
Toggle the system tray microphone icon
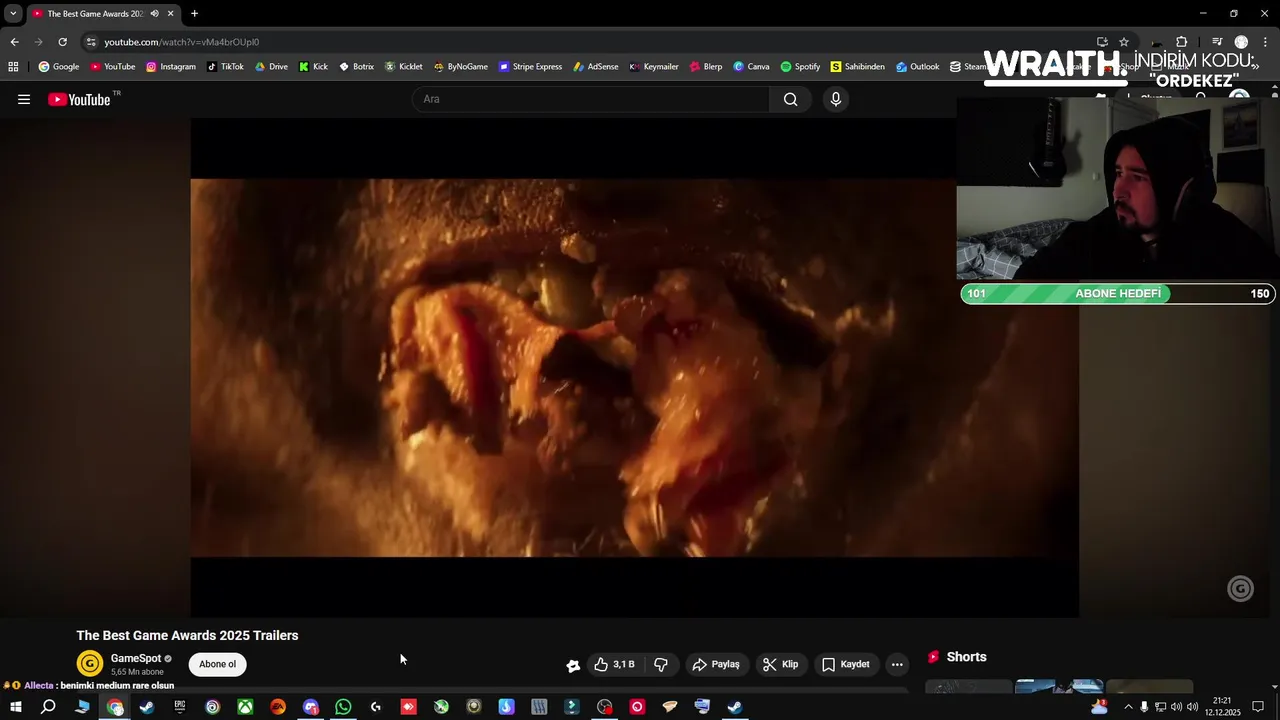coord(1144,707)
